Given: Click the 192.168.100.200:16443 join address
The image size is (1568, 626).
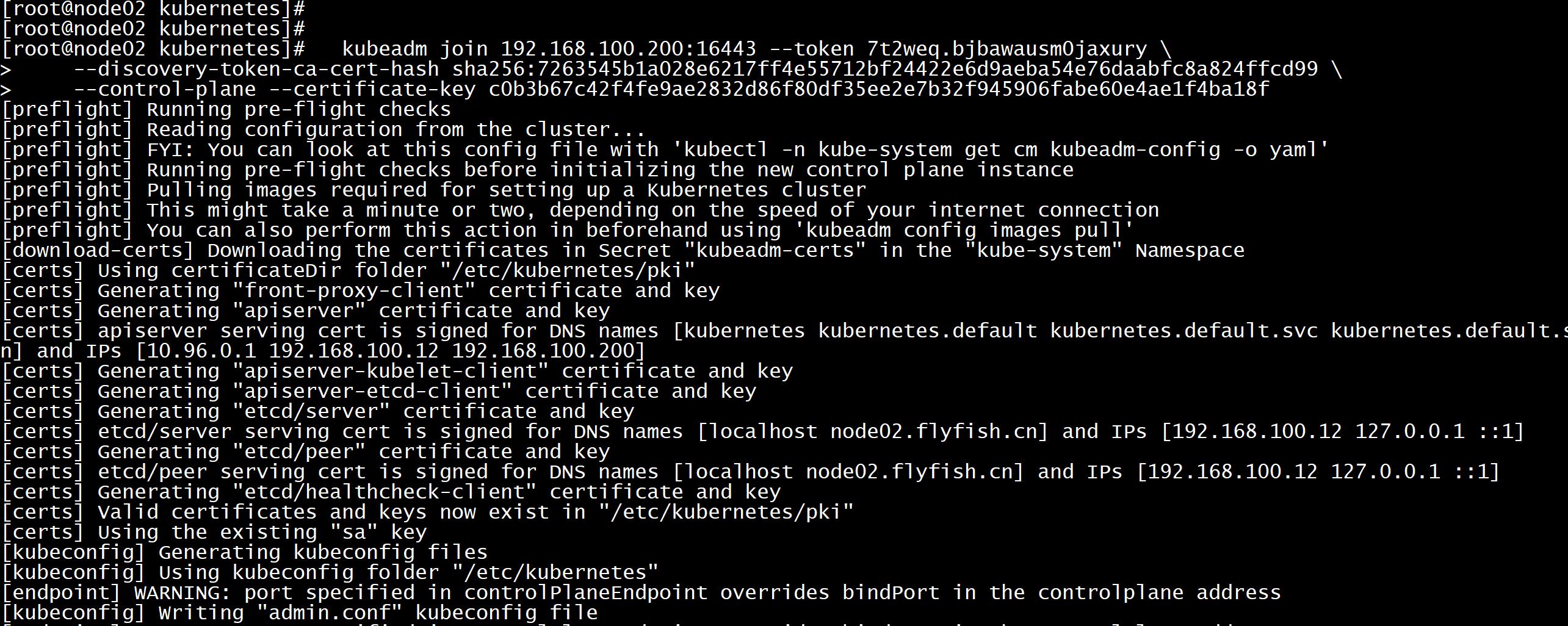Looking at the screenshot, I should point(628,49).
